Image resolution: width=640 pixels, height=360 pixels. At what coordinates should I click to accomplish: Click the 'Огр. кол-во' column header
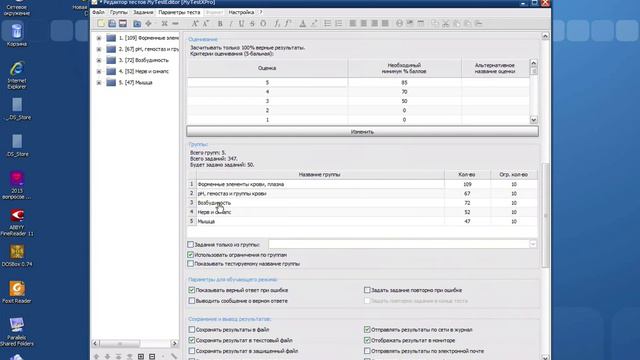click(513, 175)
